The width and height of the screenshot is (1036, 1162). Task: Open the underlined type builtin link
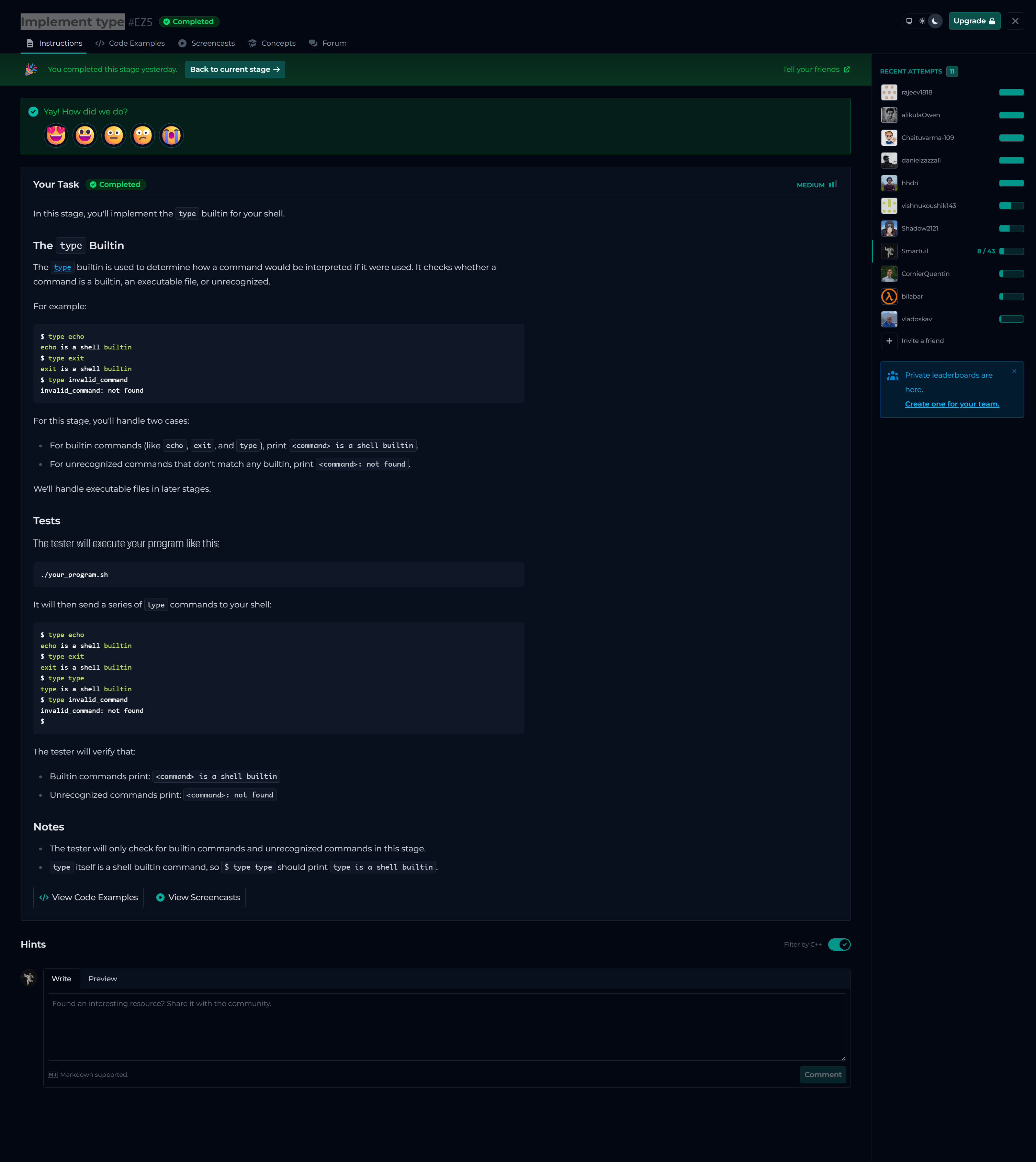[x=63, y=268]
